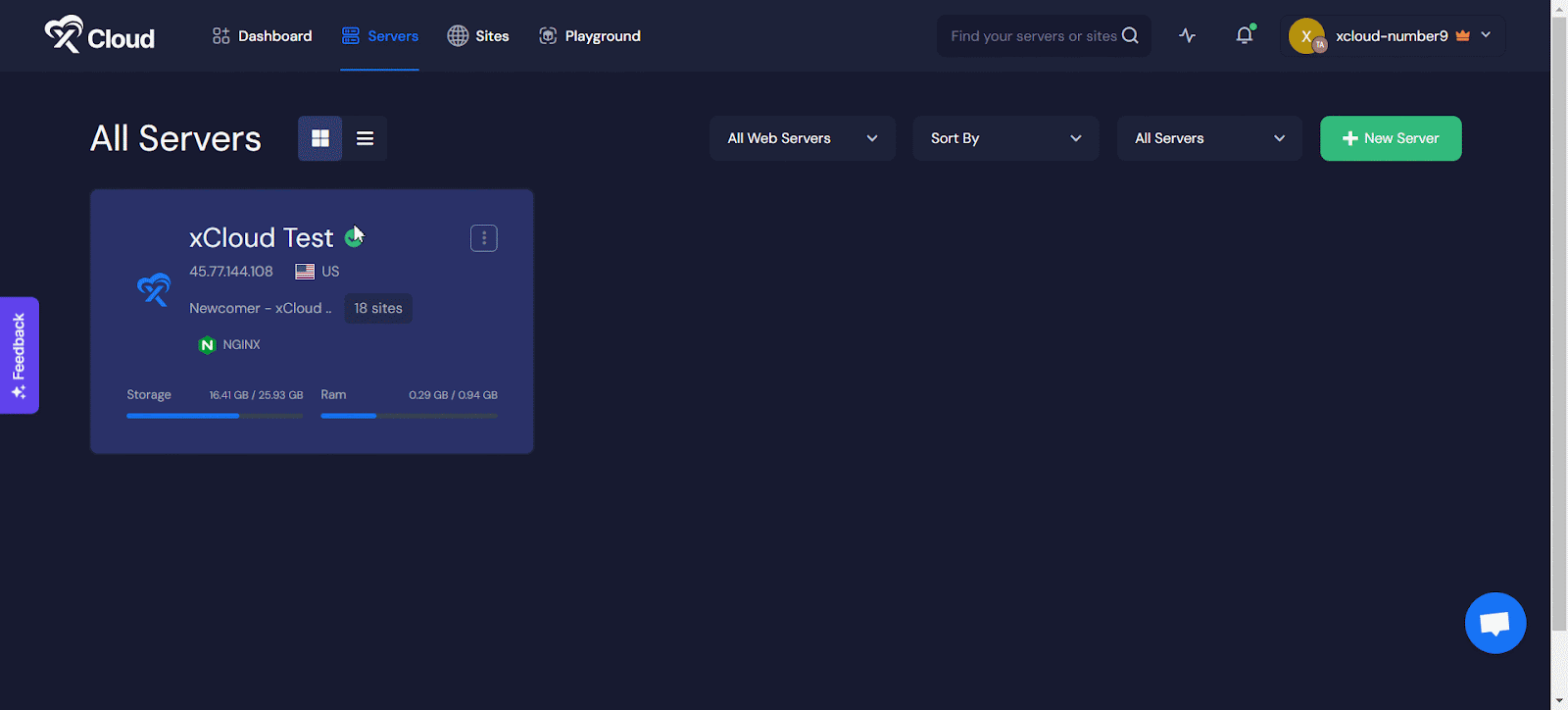1568x710 pixels.
Task: Click the search magnifier icon
Action: pos(1130,36)
